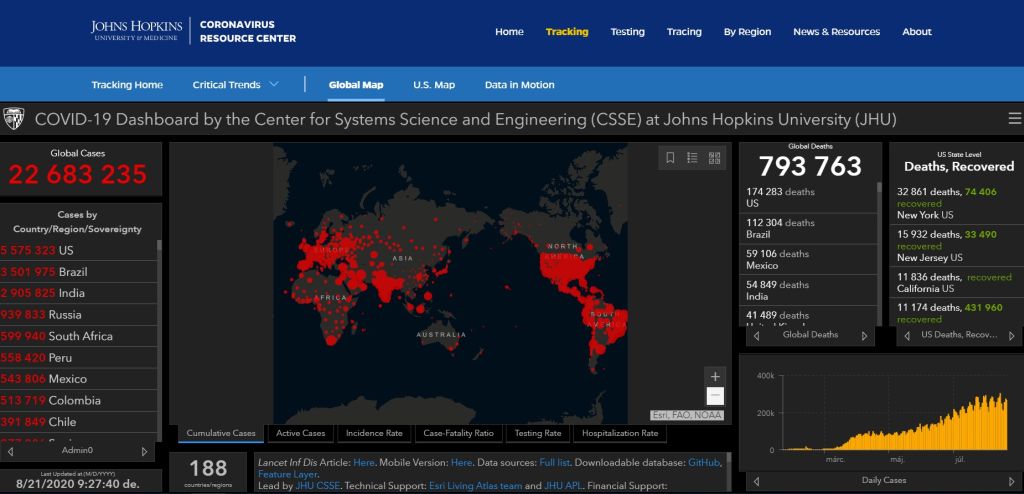Open Esri Living Atlas team link
The image size is (1024, 494).
[x=475, y=486]
